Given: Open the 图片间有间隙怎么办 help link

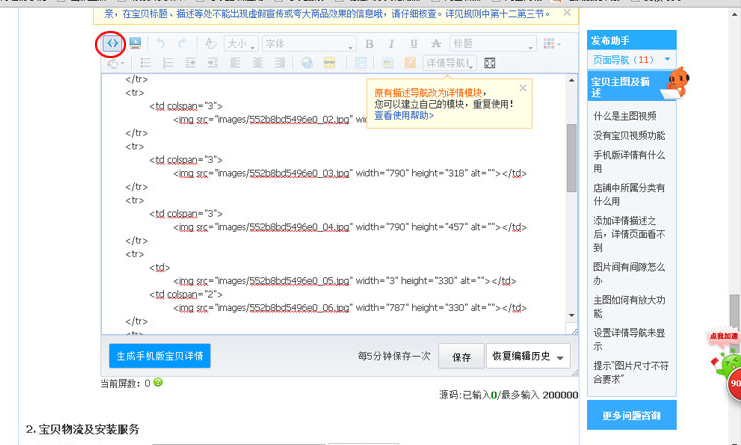Looking at the screenshot, I should point(629,274).
